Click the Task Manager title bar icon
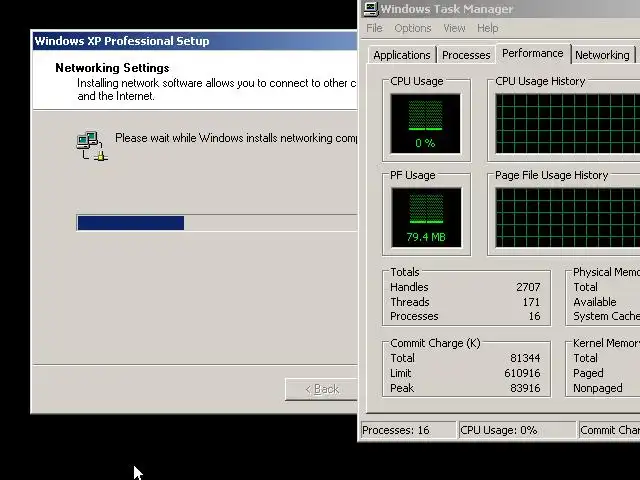 tap(371, 9)
